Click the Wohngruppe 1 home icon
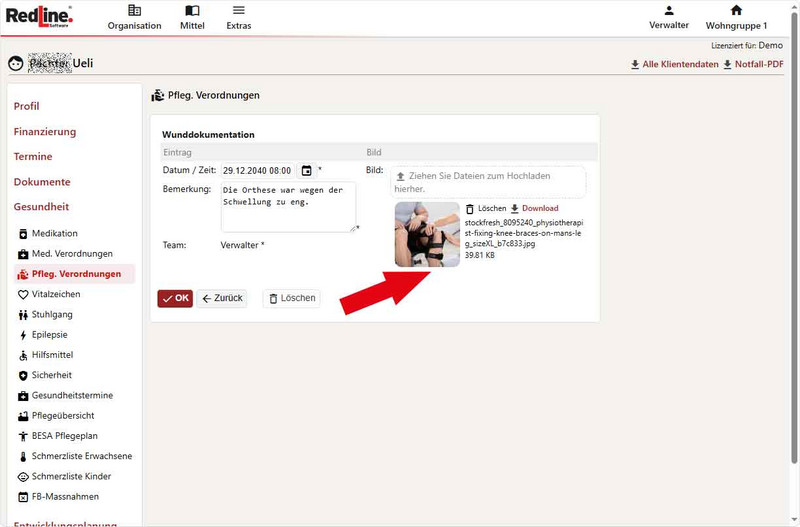800x527 pixels. click(x=736, y=11)
